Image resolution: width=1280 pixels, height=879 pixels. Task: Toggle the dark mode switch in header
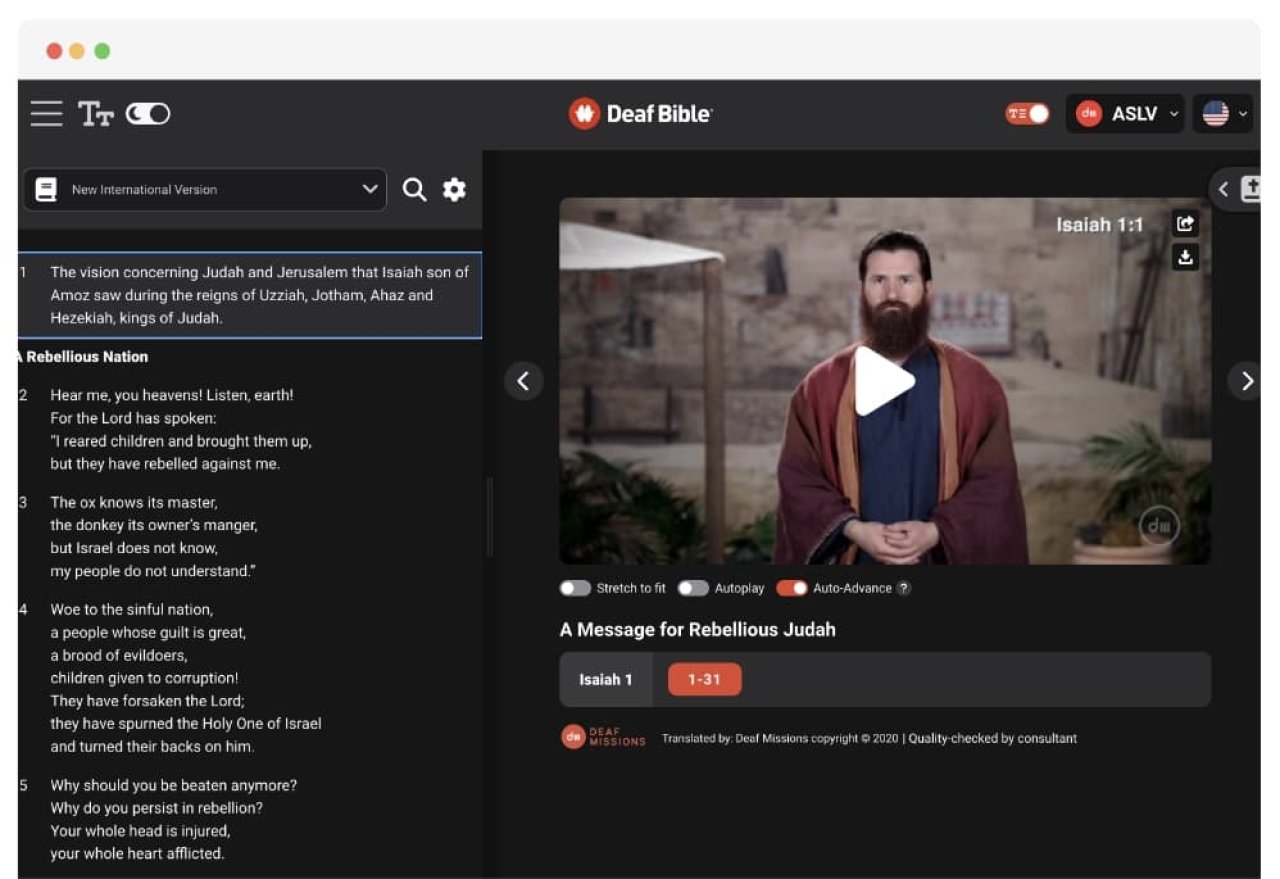click(148, 114)
